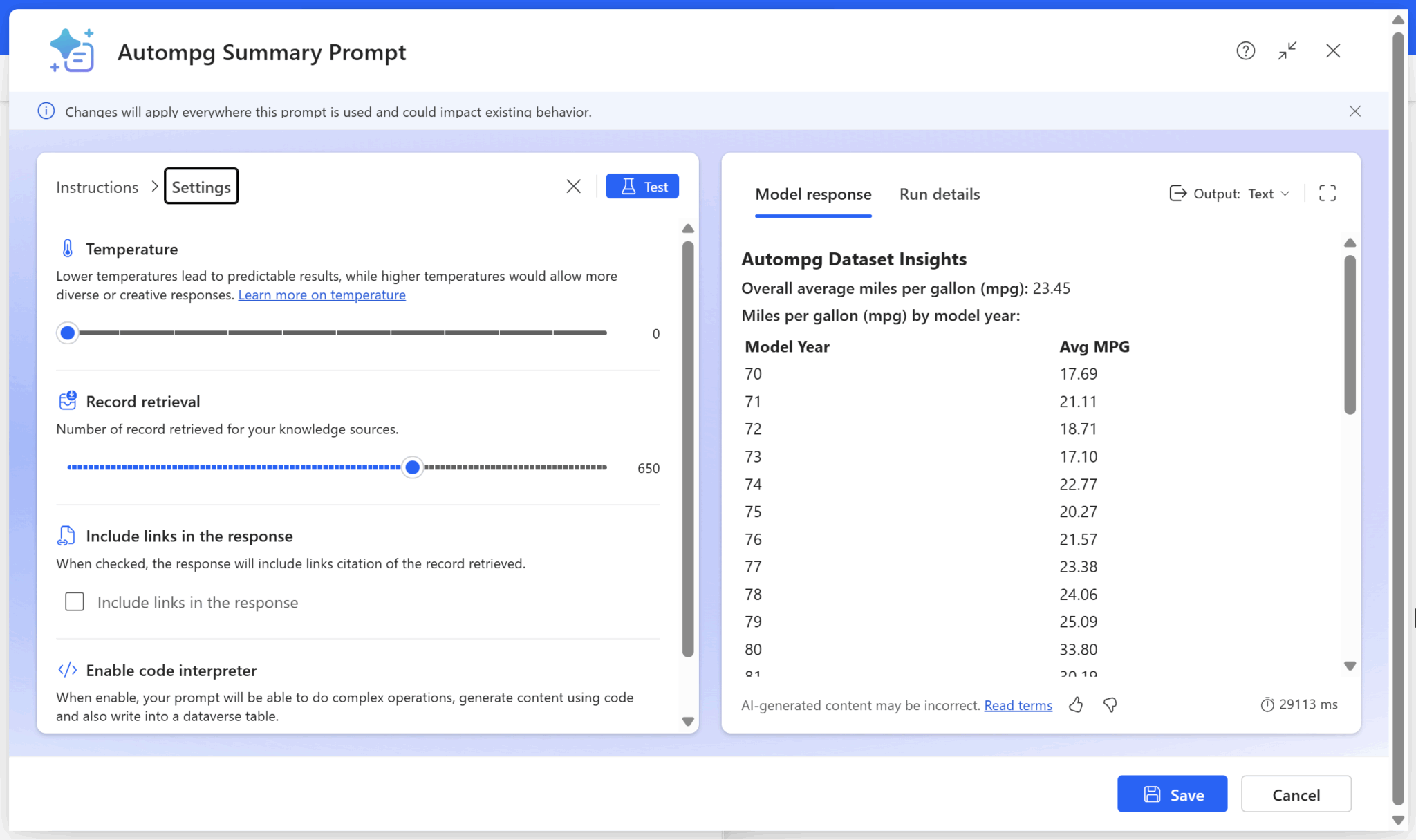Check Include links in the response box

pos(75,601)
